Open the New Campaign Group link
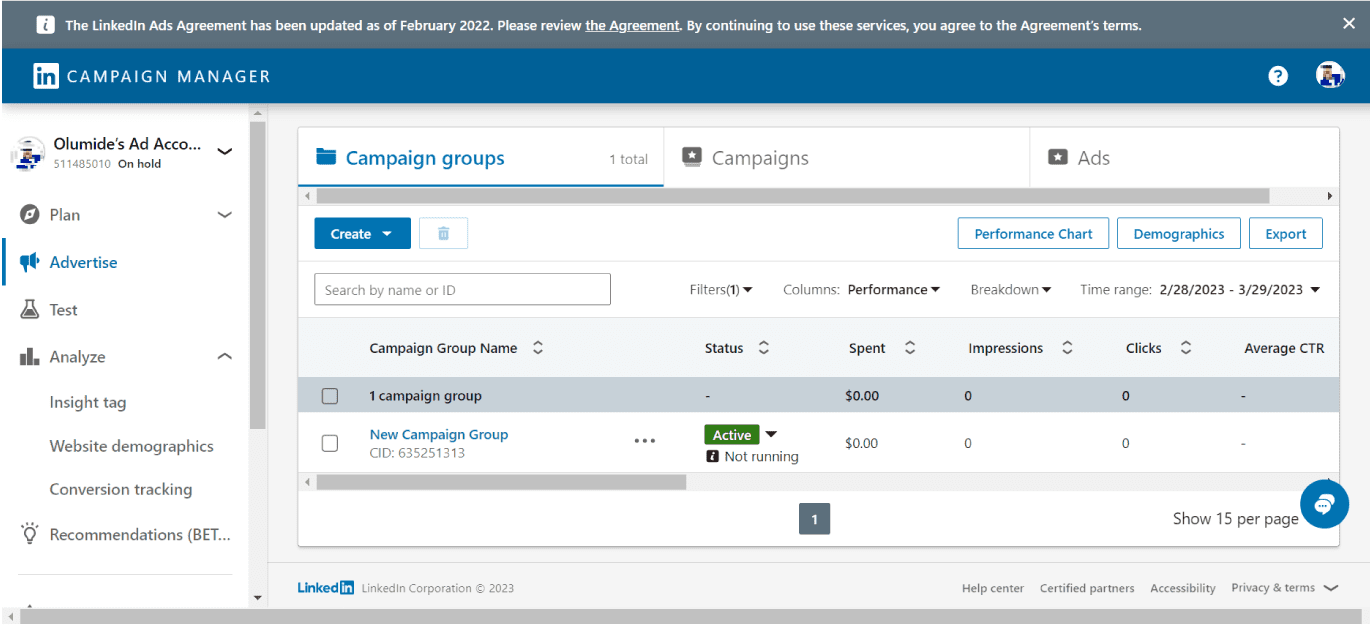Viewport: 1370px width, 638px height. (438, 435)
